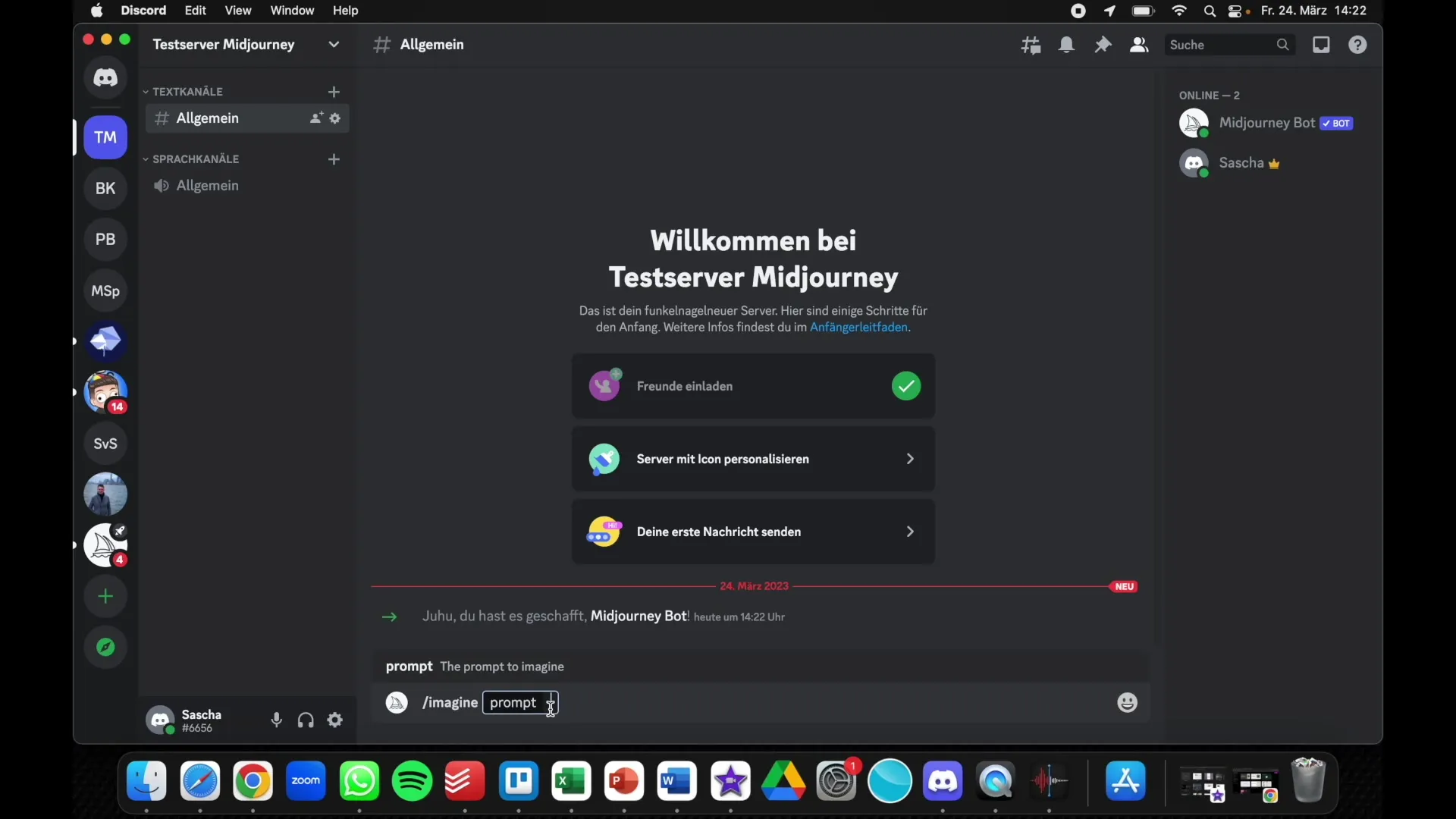1456x819 pixels.
Task: Select the Allgemein text channel
Action: click(247, 118)
